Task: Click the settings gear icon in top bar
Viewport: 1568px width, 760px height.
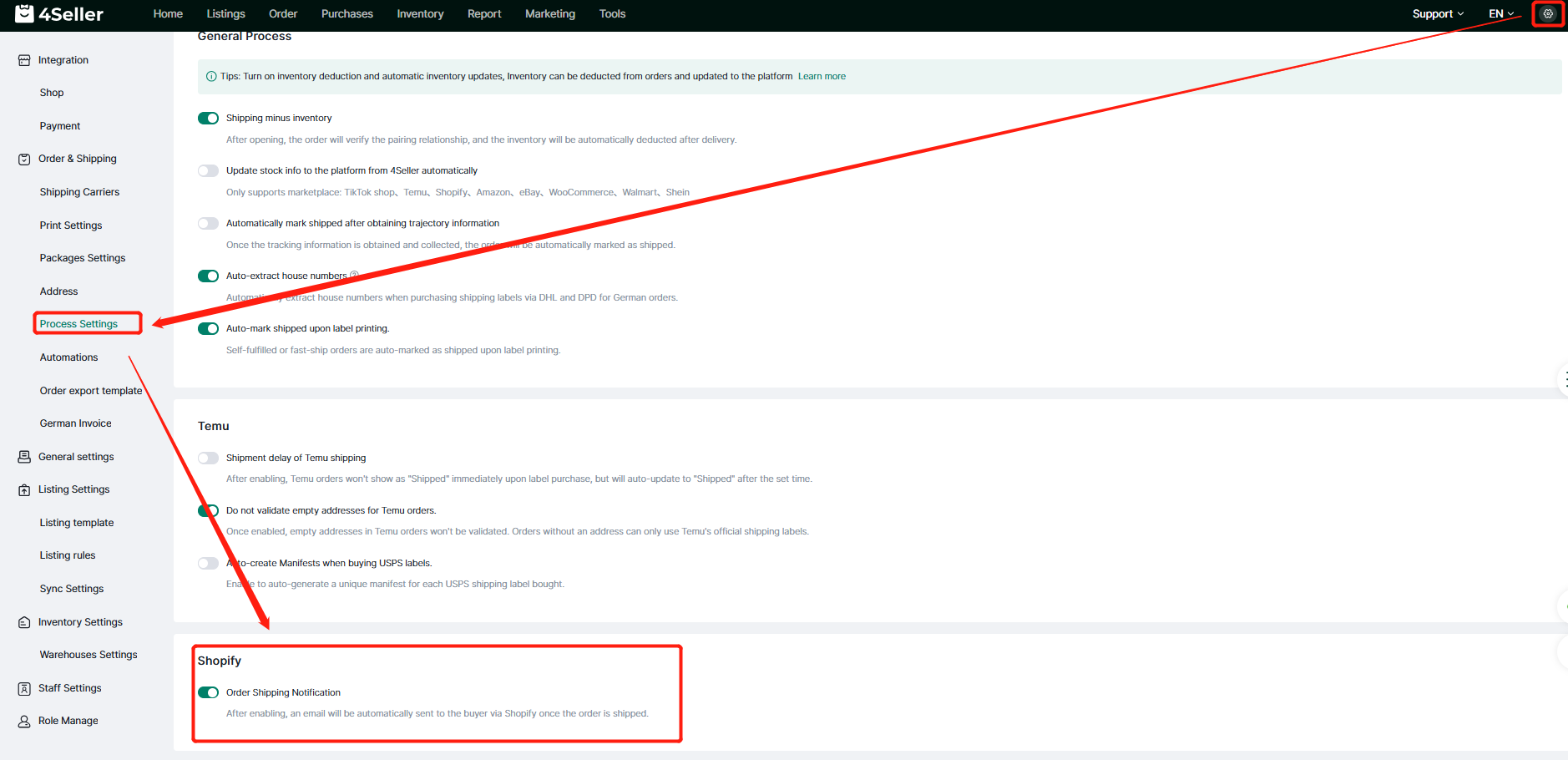Action: tap(1547, 14)
